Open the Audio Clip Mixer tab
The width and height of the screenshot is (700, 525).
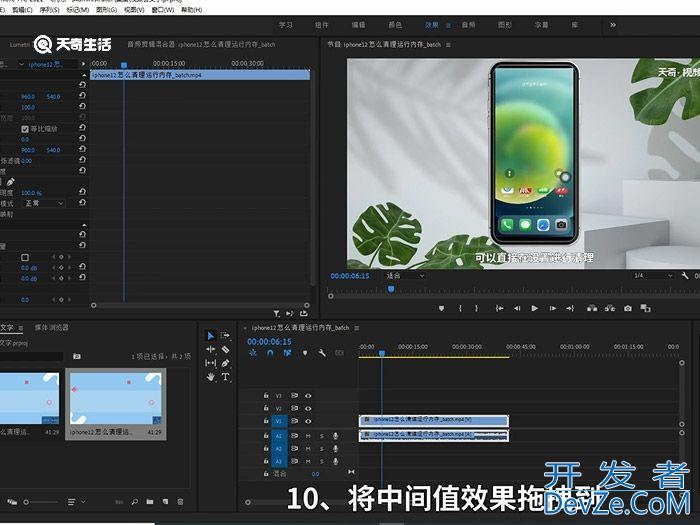click(201, 45)
